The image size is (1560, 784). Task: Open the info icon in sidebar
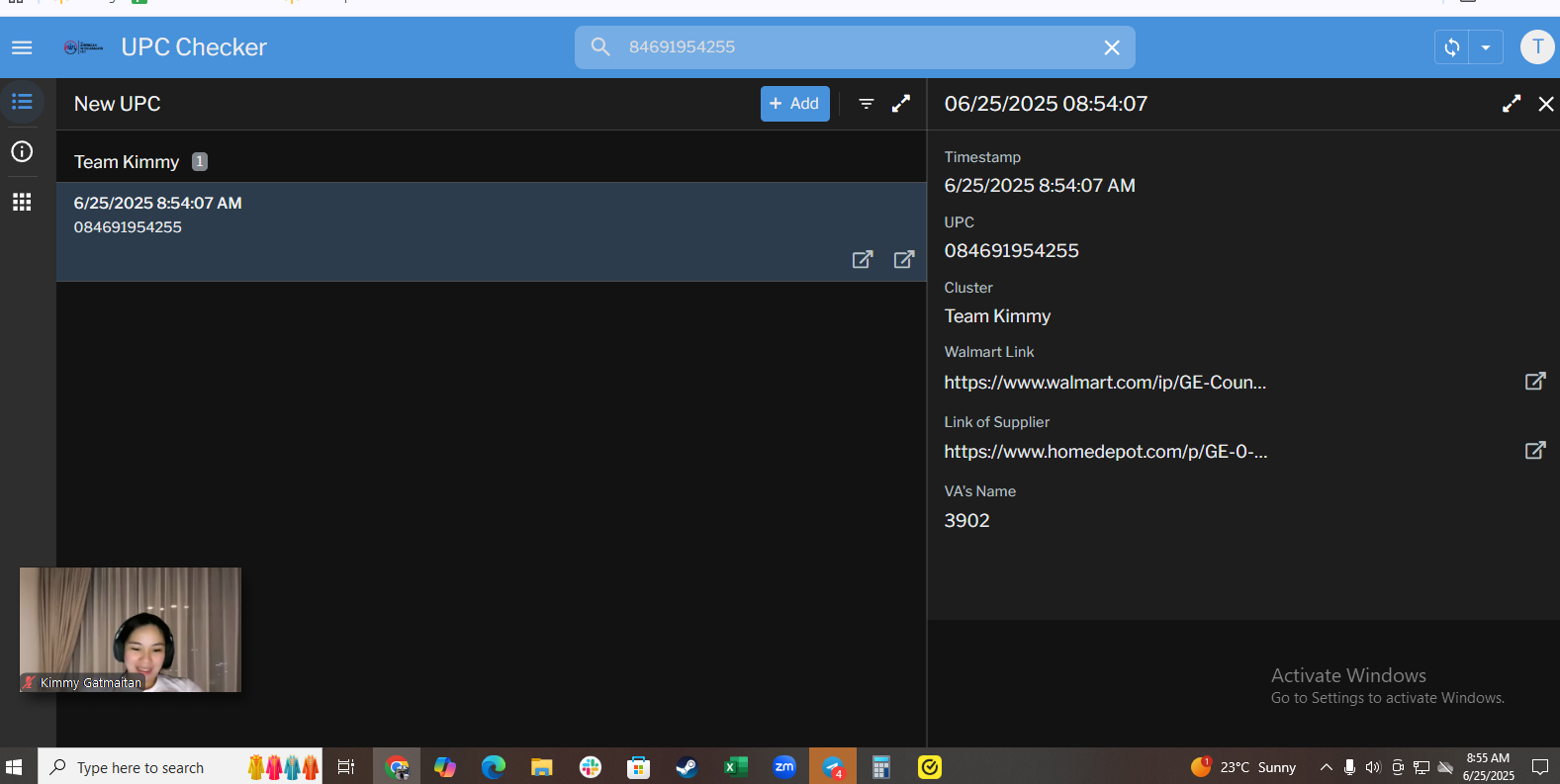click(x=22, y=151)
